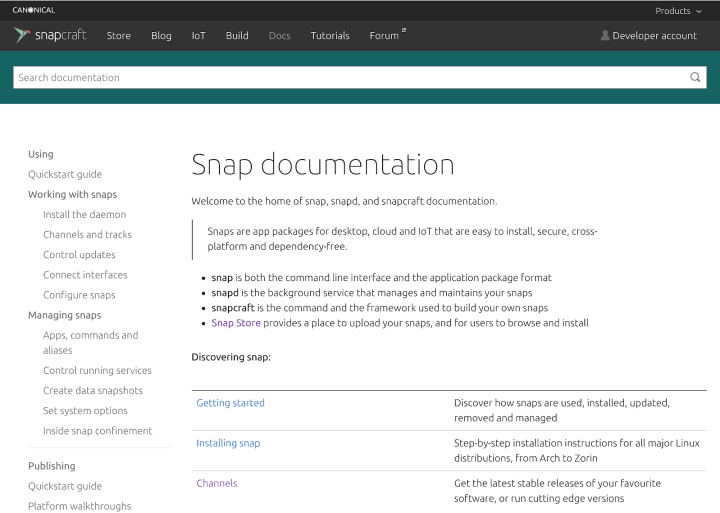This screenshot has height=513, width=720.
Task: Click the Snap documentation heading
Action: 323,165
